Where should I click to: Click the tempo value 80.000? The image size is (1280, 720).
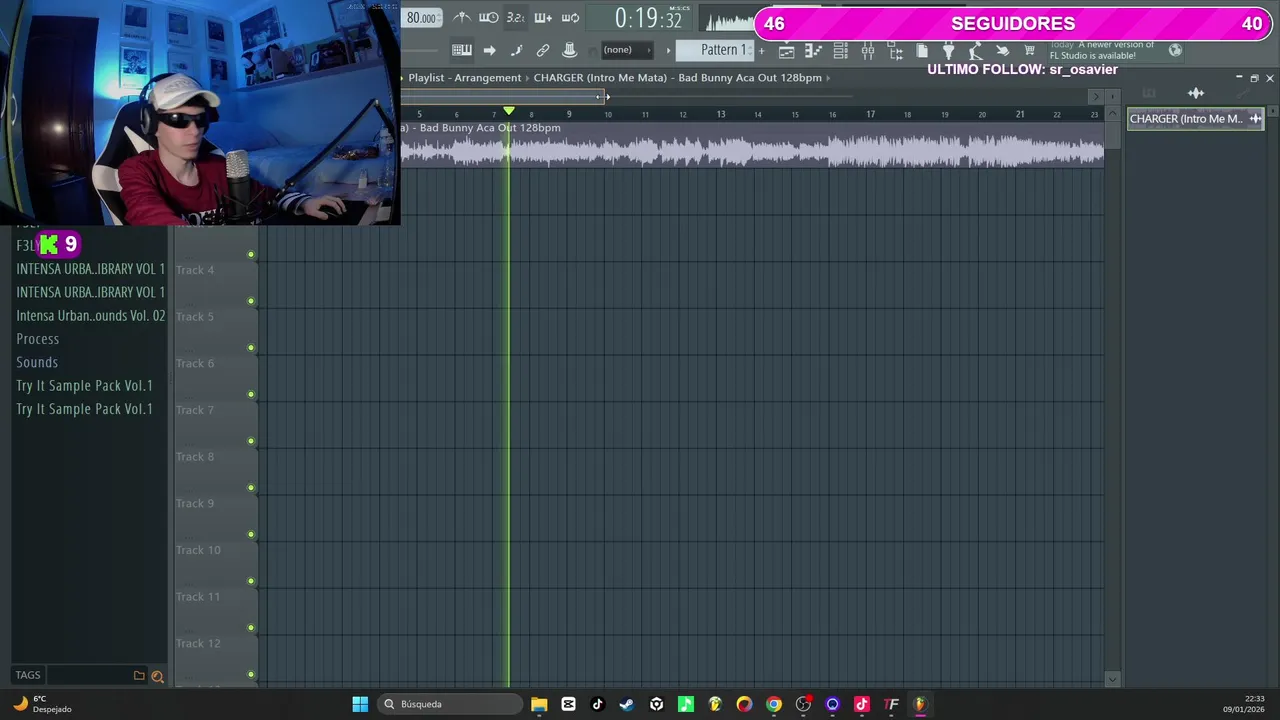point(421,18)
